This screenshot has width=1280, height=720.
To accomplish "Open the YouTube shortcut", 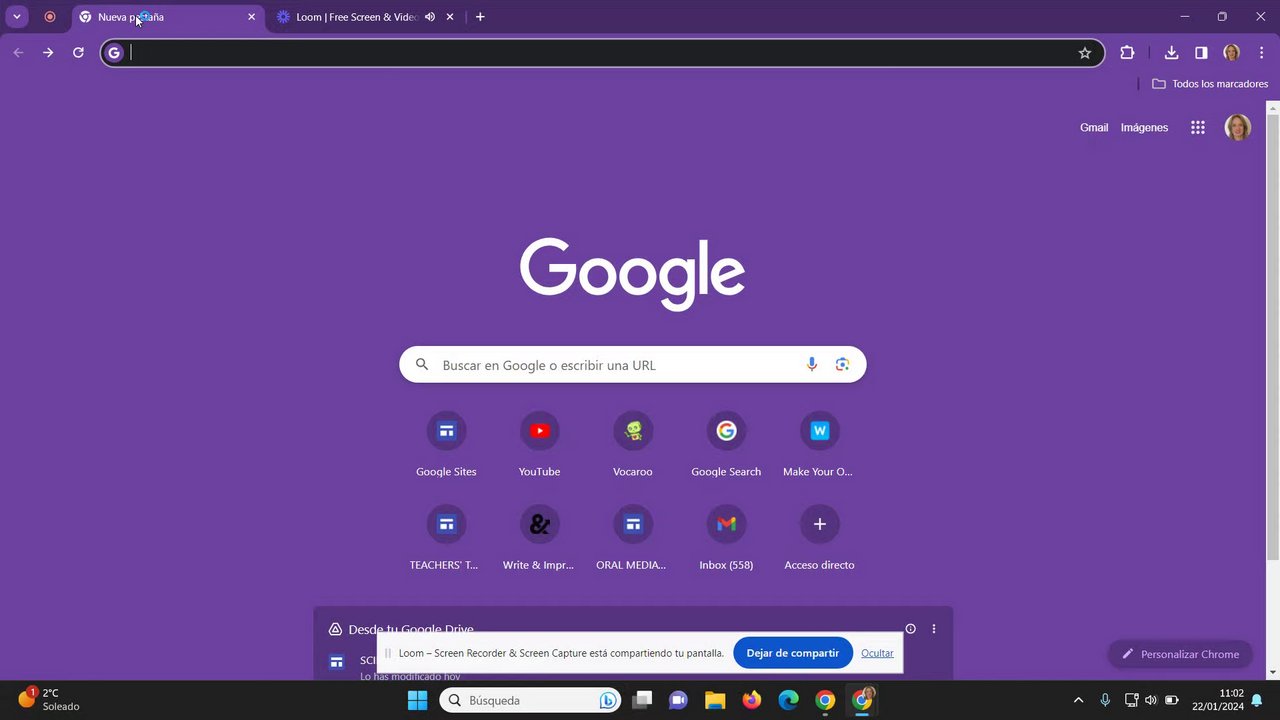I will coord(540,445).
